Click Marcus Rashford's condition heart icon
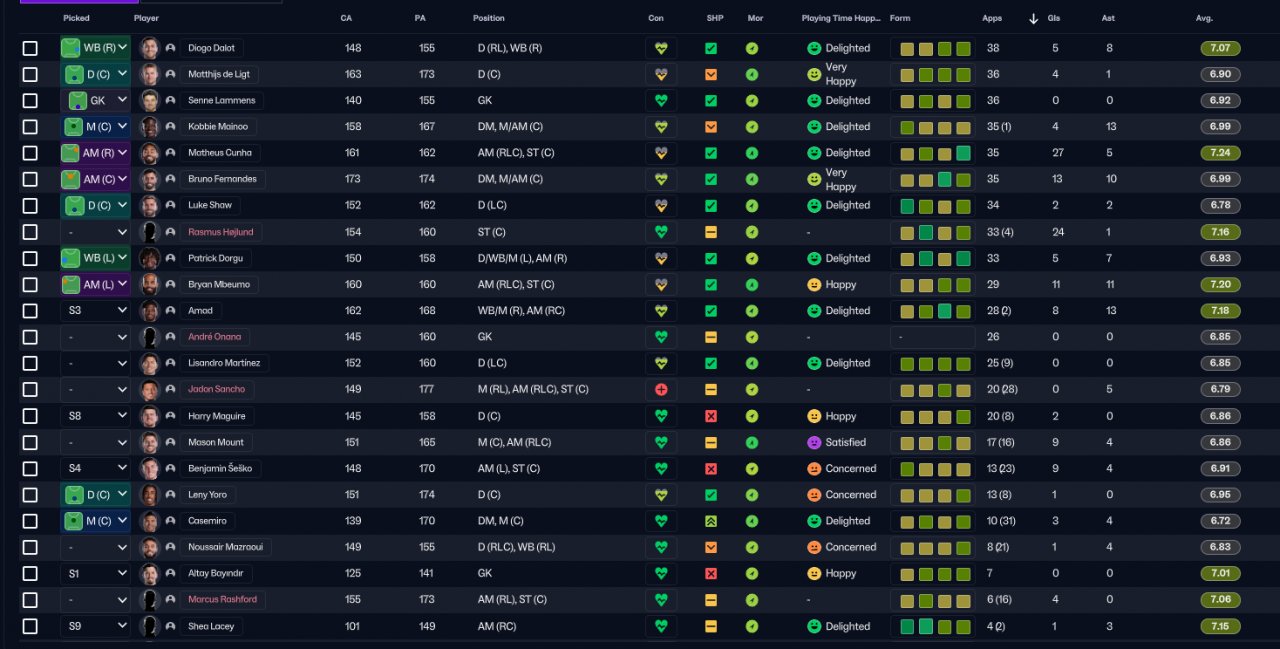This screenshot has width=1280, height=649. [661, 600]
